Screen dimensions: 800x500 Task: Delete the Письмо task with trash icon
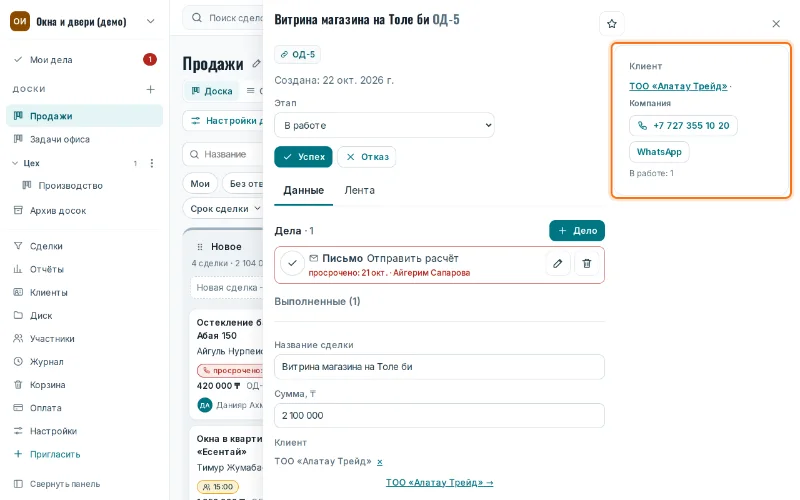coord(586,264)
